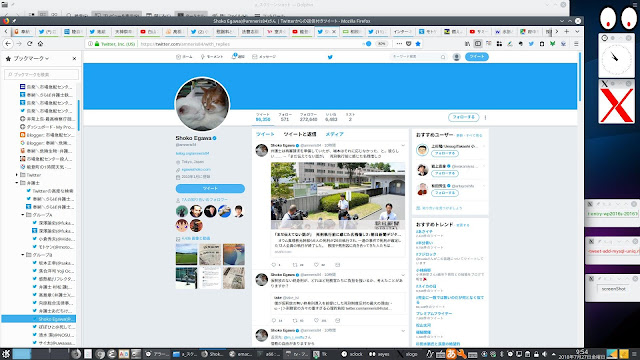
Task: Click the profile avatar icon in Twitter header
Action: point(457,57)
